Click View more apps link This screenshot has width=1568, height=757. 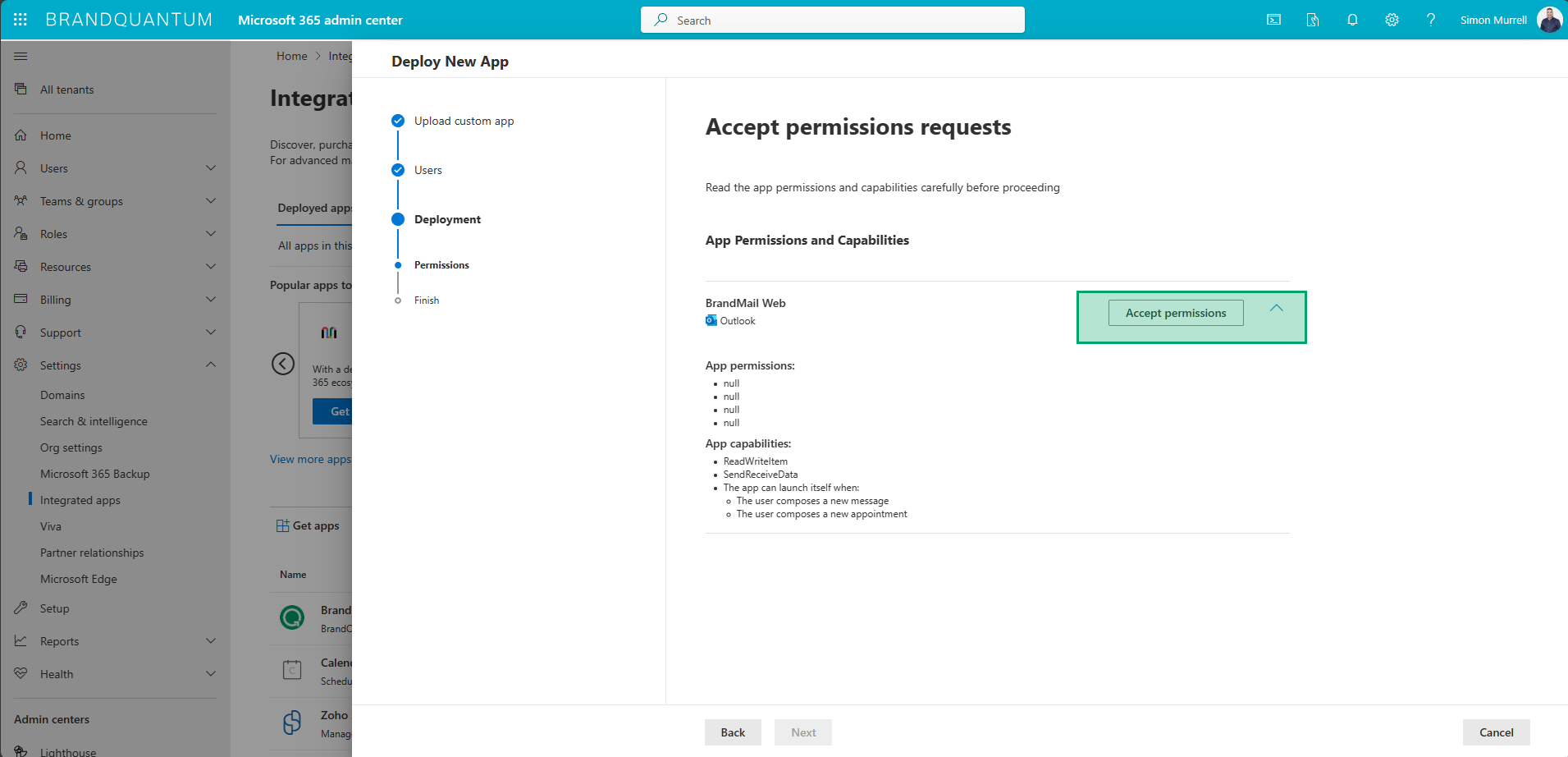pyautogui.click(x=310, y=459)
